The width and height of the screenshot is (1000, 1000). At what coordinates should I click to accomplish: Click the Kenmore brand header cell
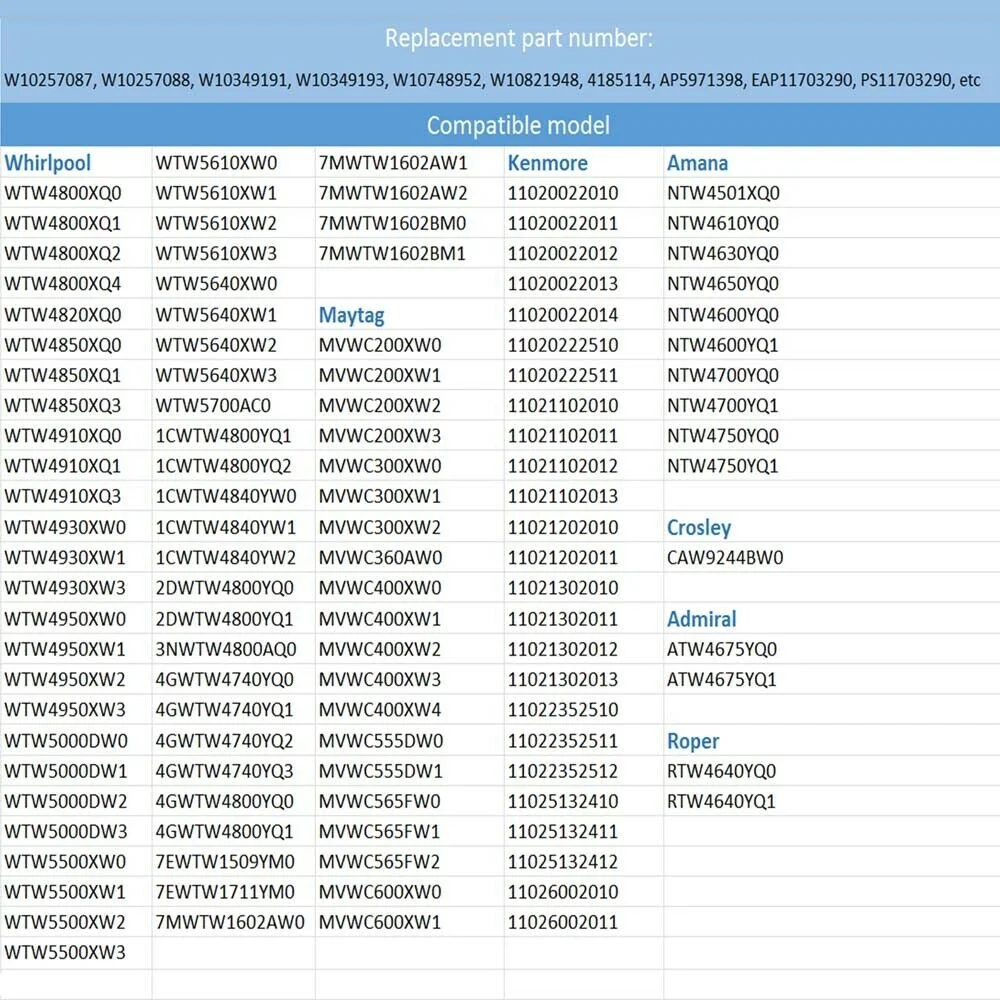[x=548, y=163]
